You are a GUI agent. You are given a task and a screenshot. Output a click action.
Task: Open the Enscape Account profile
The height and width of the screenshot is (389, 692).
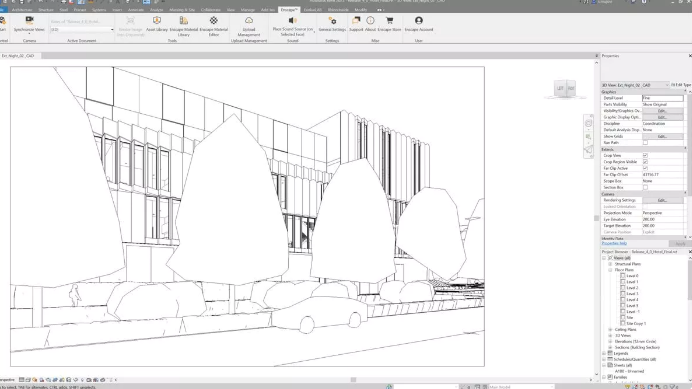[419, 20]
